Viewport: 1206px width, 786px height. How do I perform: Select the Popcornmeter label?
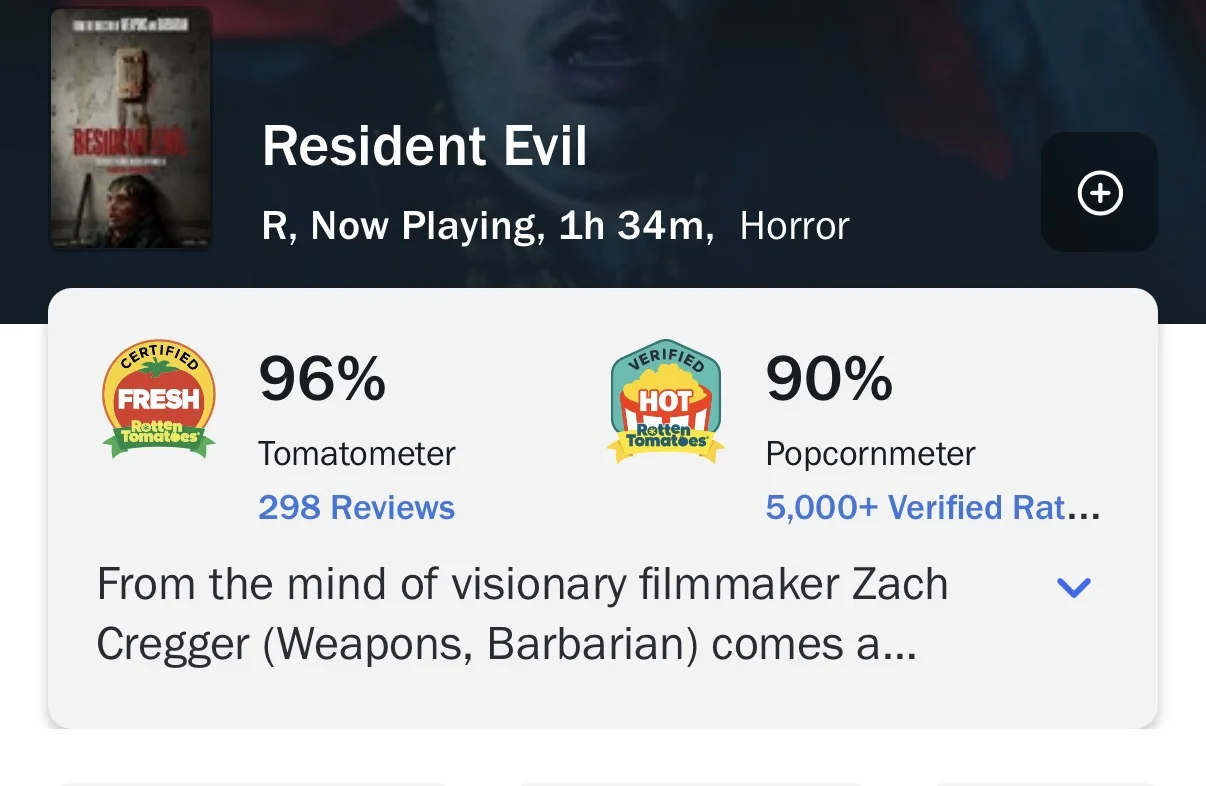tap(871, 454)
